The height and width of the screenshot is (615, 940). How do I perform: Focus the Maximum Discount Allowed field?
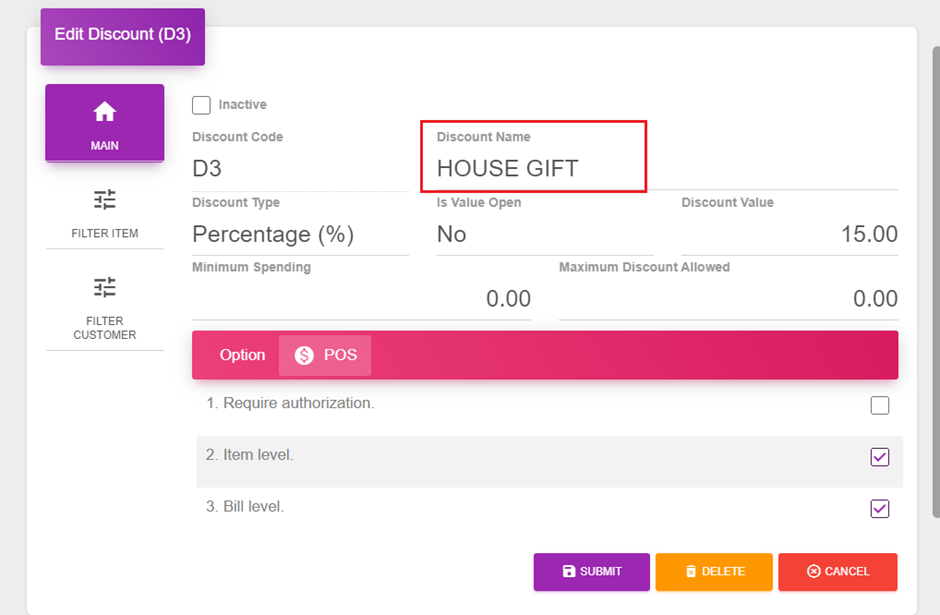(x=727, y=299)
